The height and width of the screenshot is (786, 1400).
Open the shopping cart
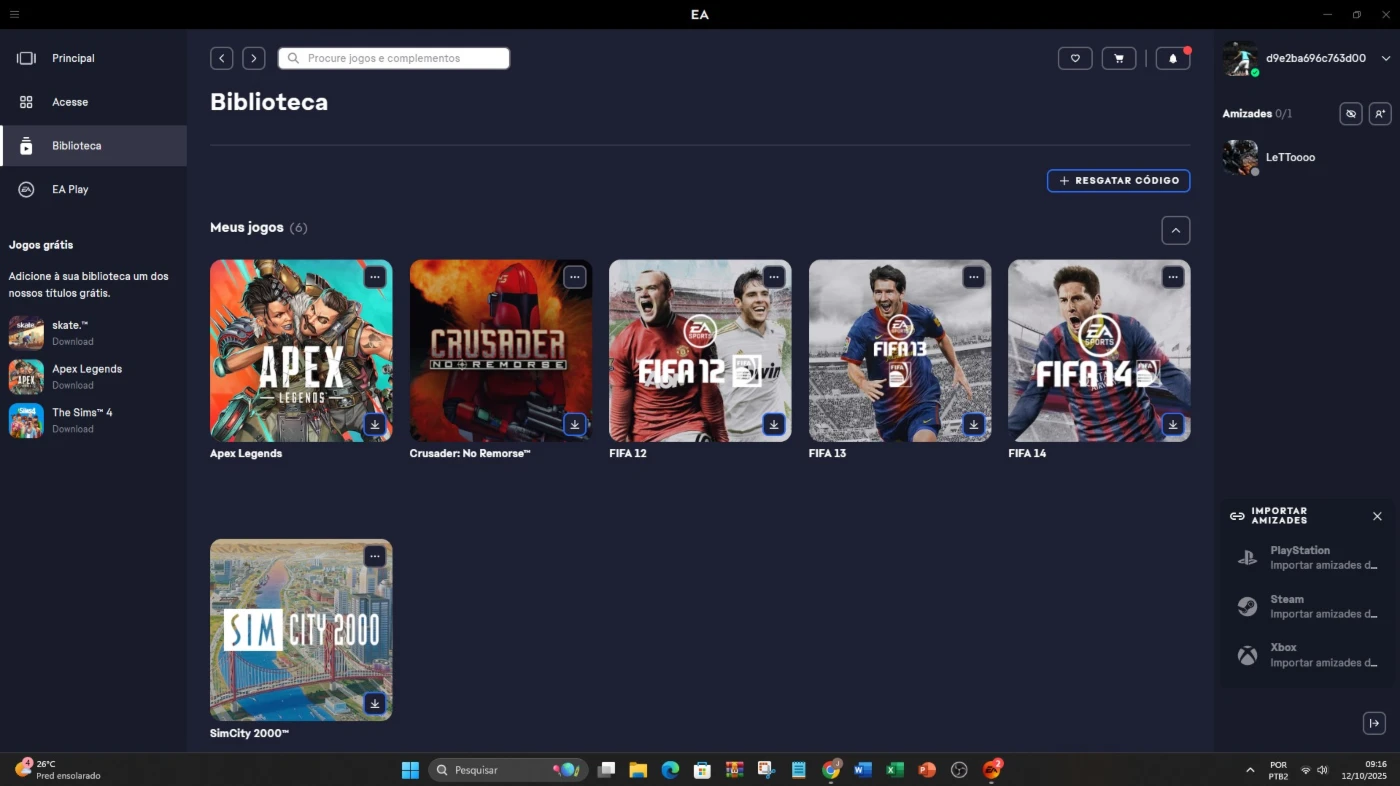coord(1118,59)
